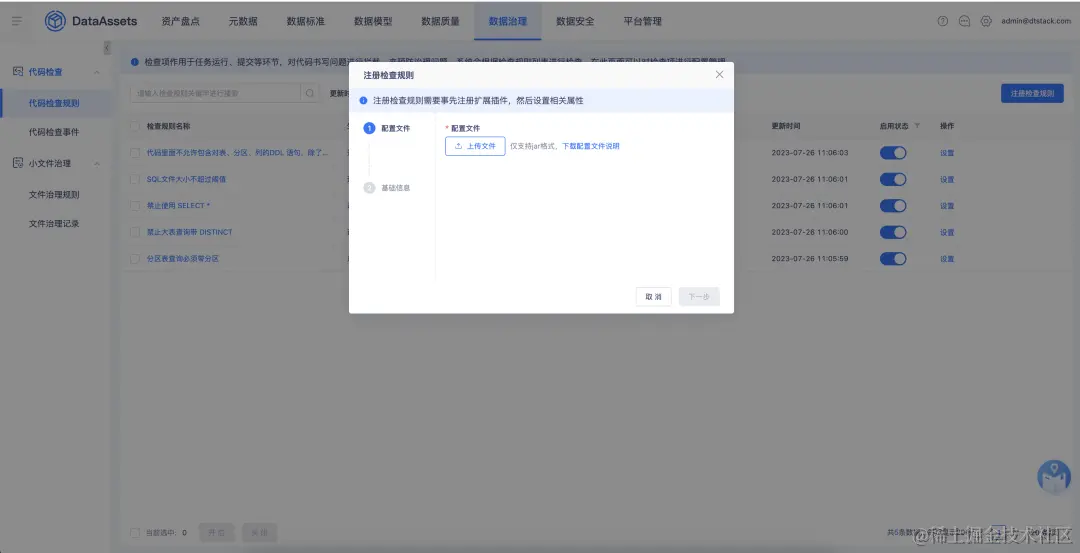This screenshot has width=1080, height=553.
Task: Open the floating assistant map icon
Action: (1054, 477)
